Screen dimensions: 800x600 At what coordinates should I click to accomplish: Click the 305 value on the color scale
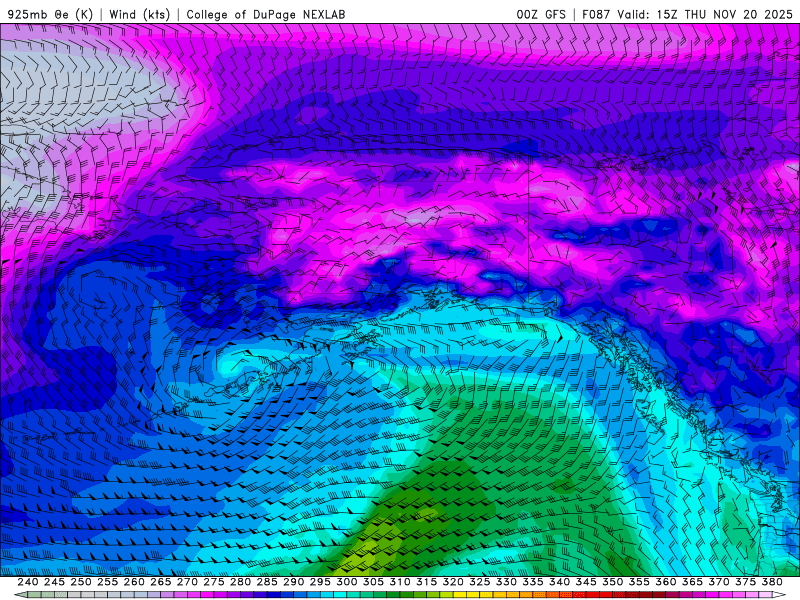pos(373,582)
